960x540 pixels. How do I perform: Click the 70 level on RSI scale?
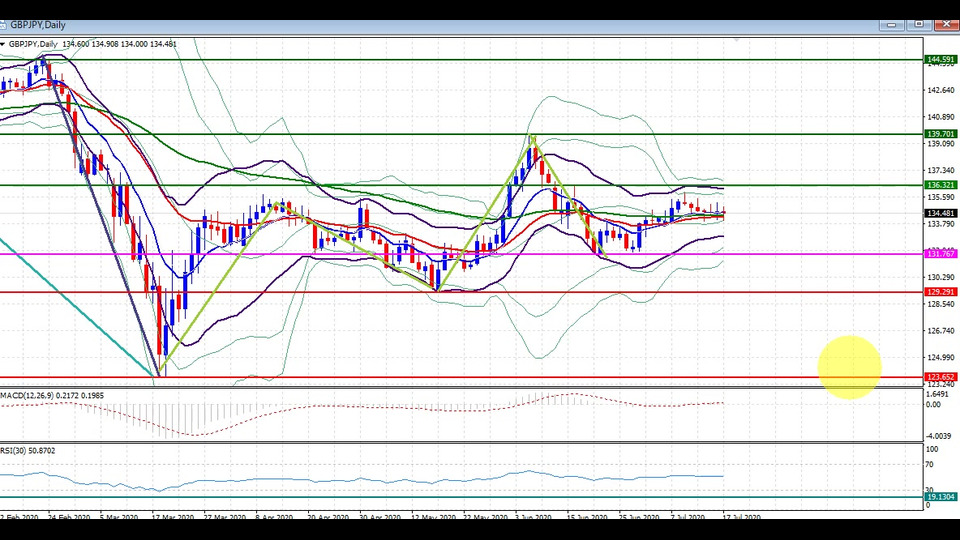point(929,465)
